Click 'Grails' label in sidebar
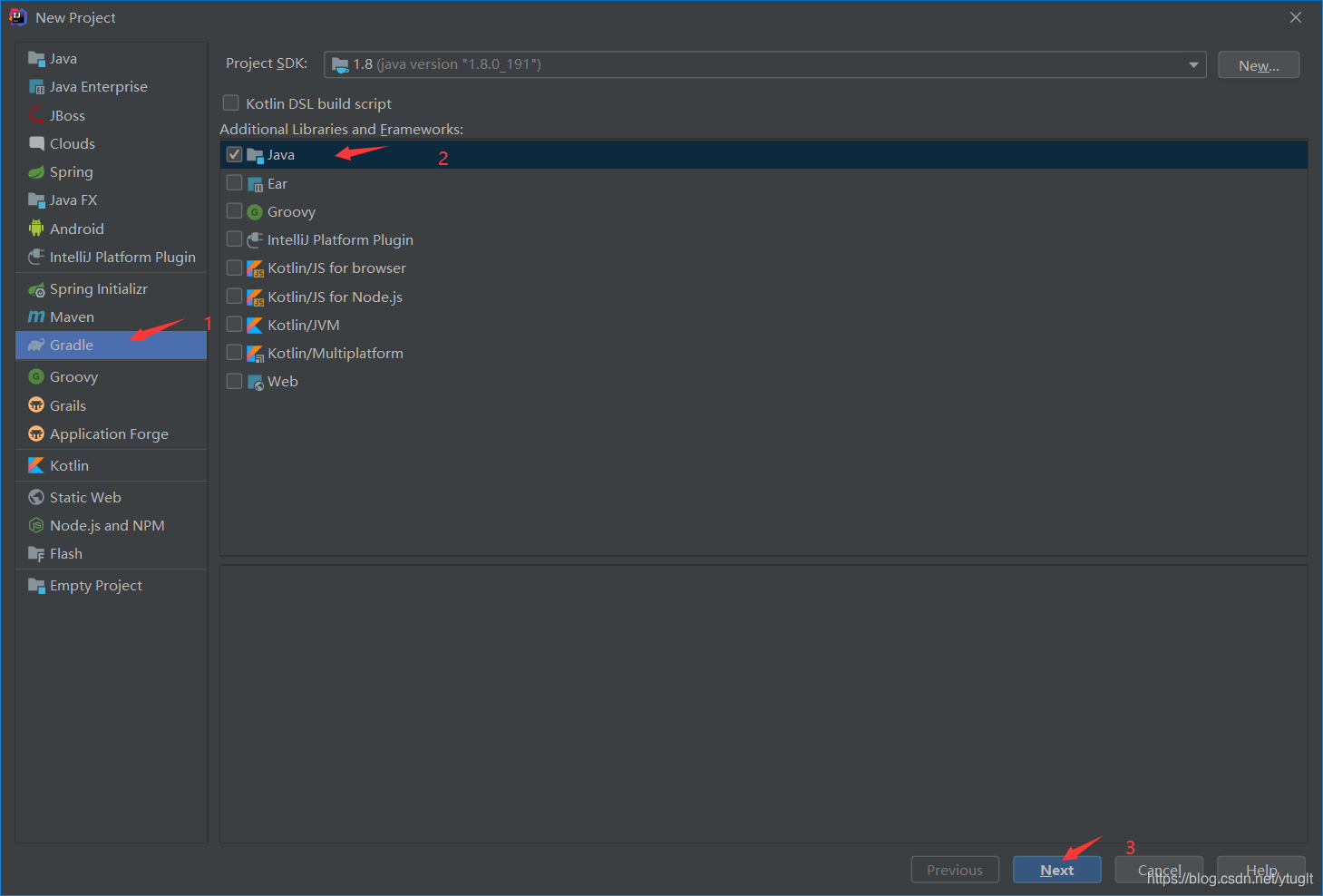Screen dimensions: 1323x896 coord(68,405)
